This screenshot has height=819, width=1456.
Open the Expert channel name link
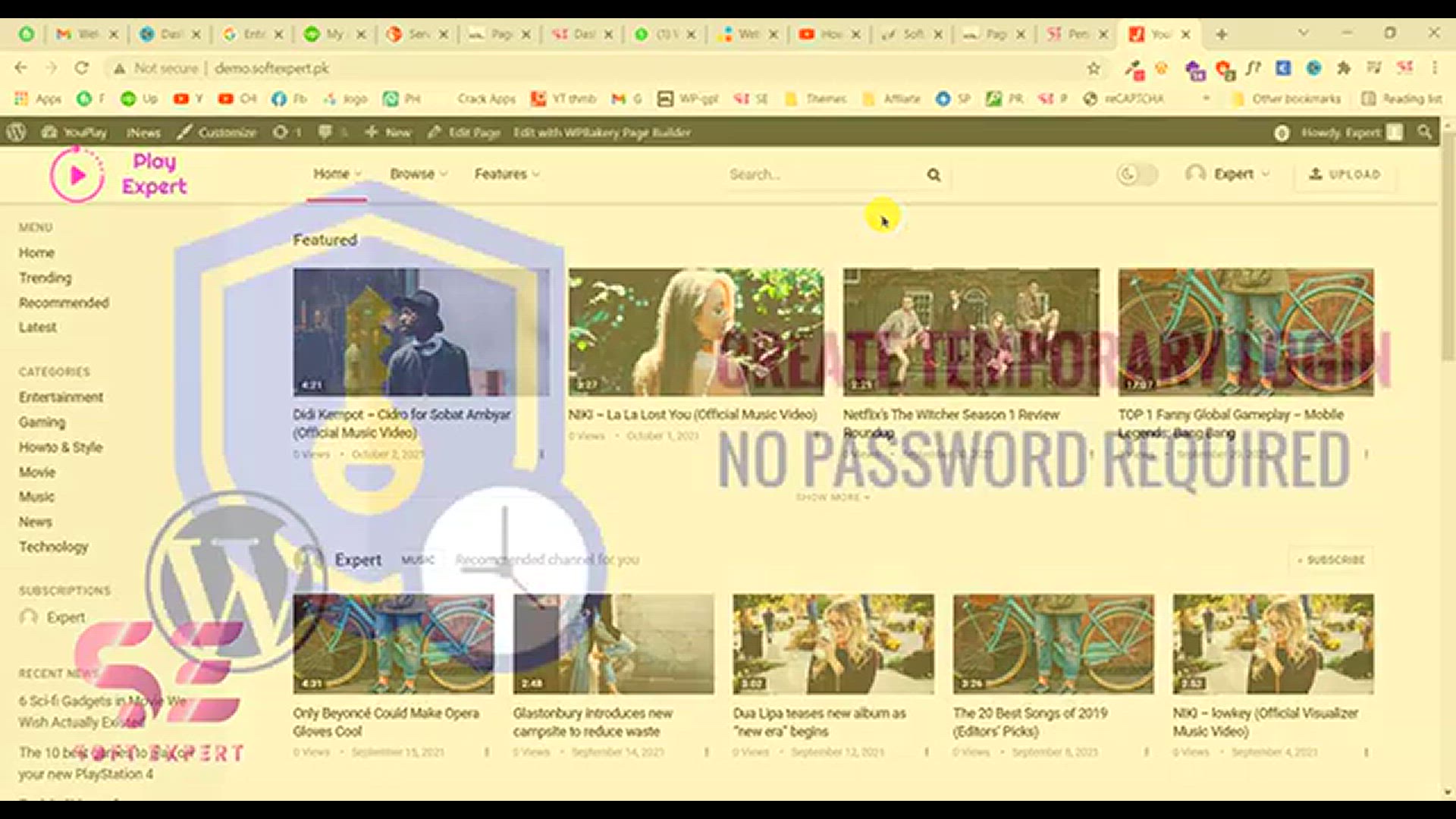[x=358, y=560]
